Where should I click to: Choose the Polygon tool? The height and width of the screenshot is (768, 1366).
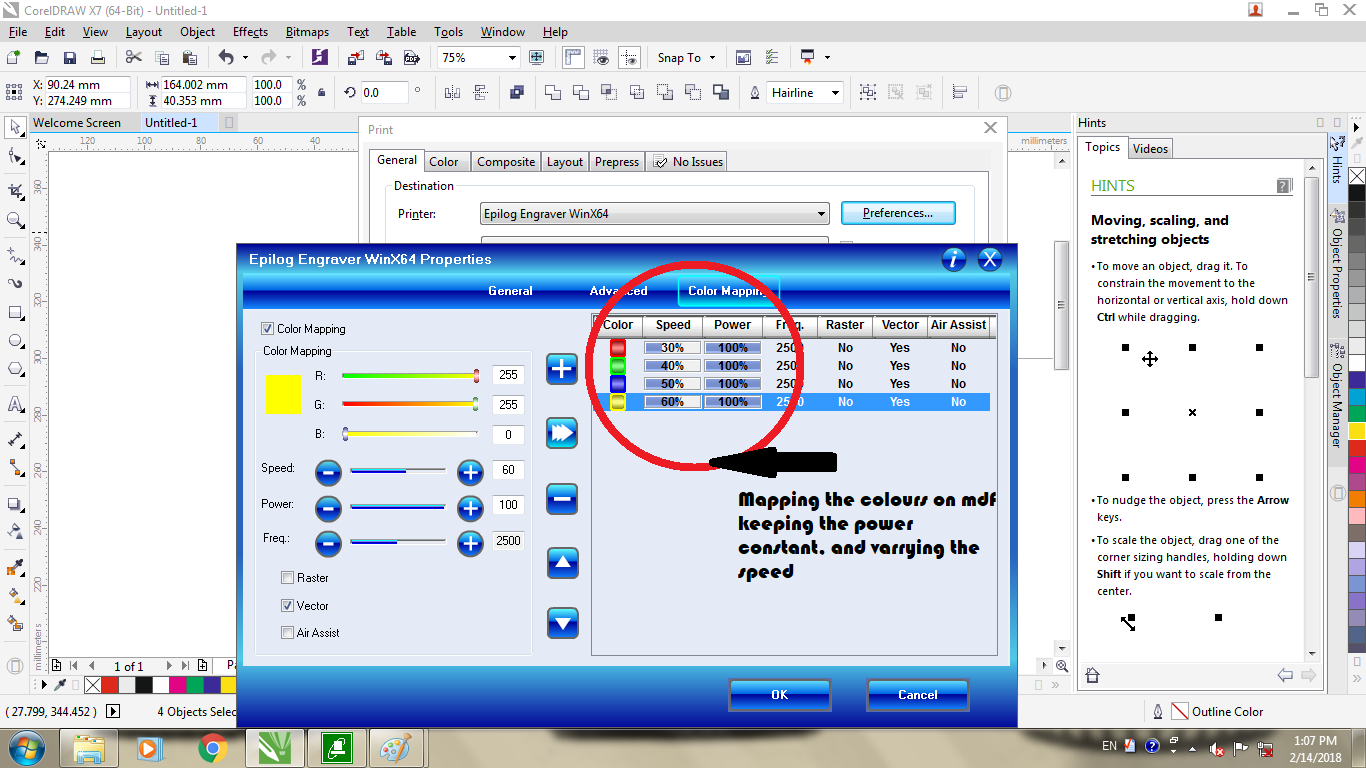click(15, 369)
